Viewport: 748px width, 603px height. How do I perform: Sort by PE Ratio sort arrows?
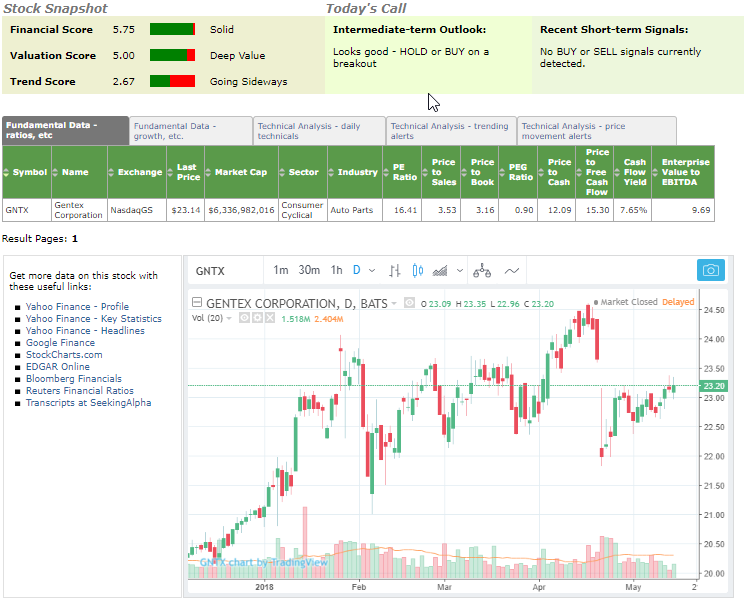coord(386,172)
